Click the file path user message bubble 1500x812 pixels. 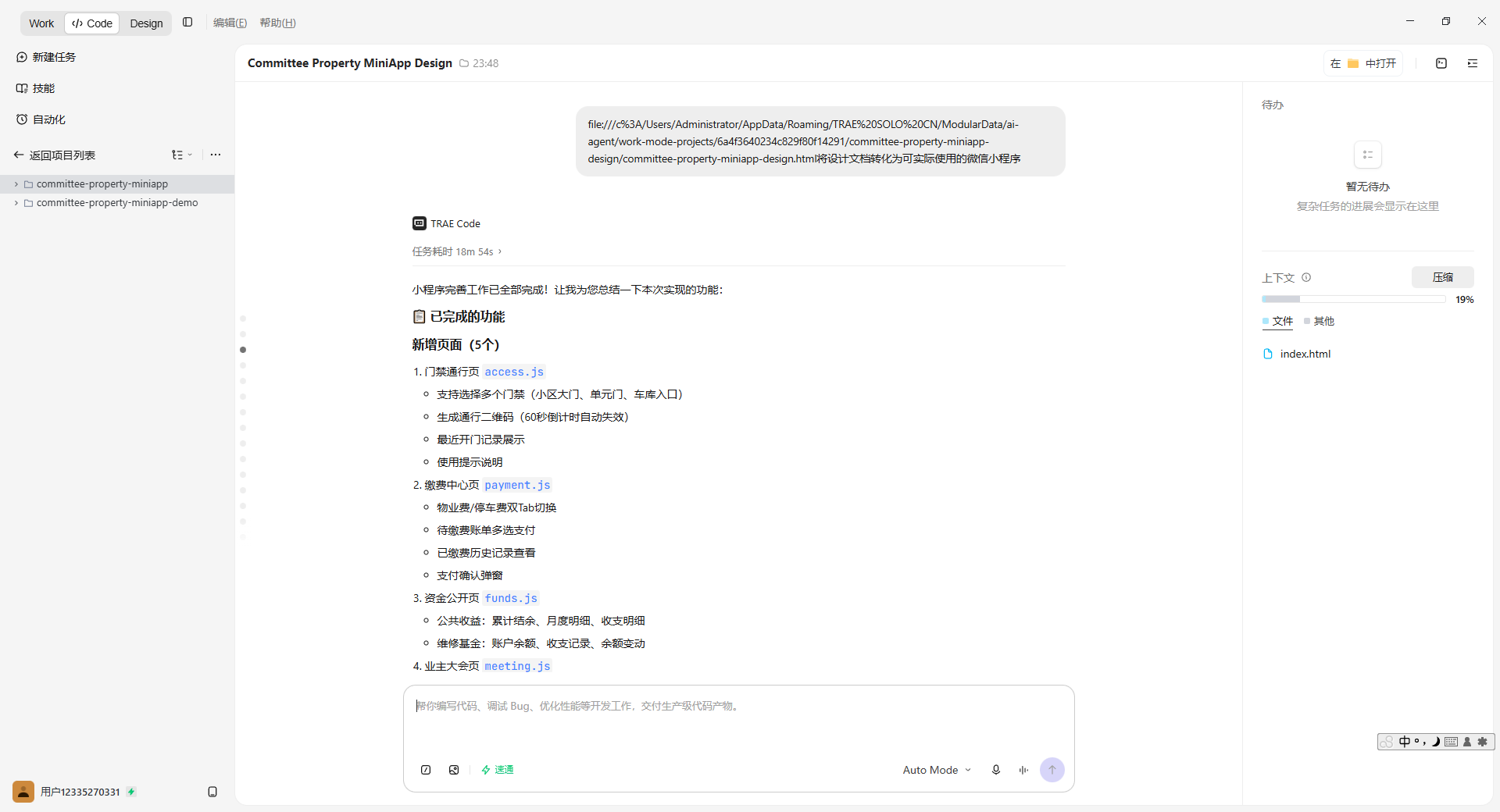click(x=820, y=141)
